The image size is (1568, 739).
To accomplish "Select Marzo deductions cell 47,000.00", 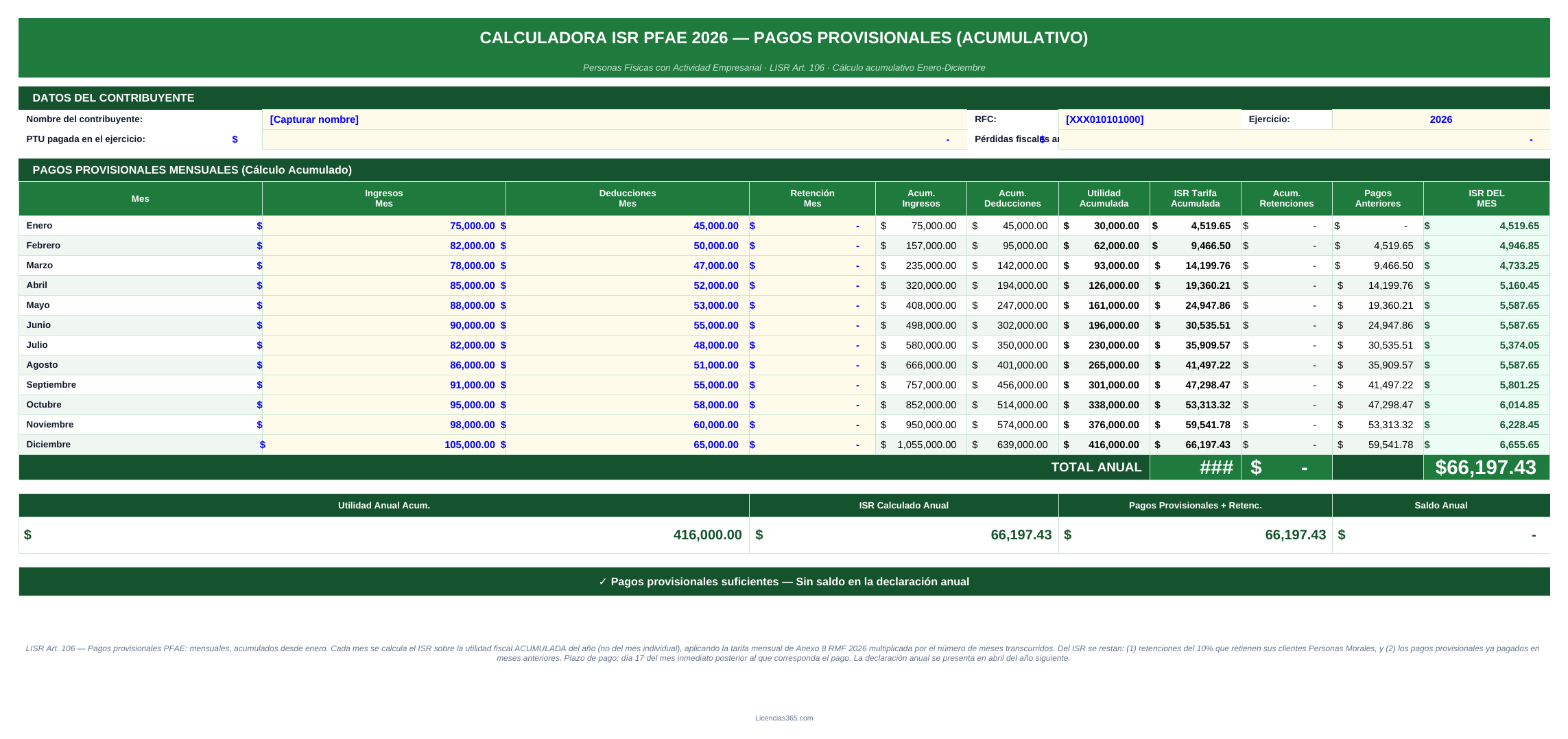I will 628,266.
